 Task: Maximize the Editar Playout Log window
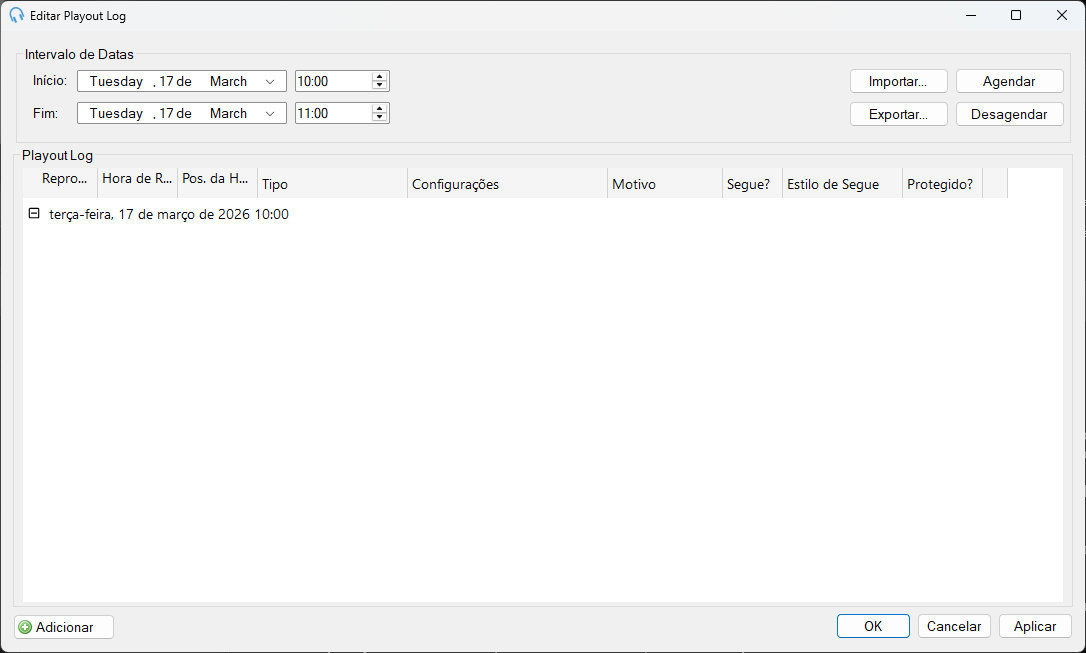click(1016, 15)
